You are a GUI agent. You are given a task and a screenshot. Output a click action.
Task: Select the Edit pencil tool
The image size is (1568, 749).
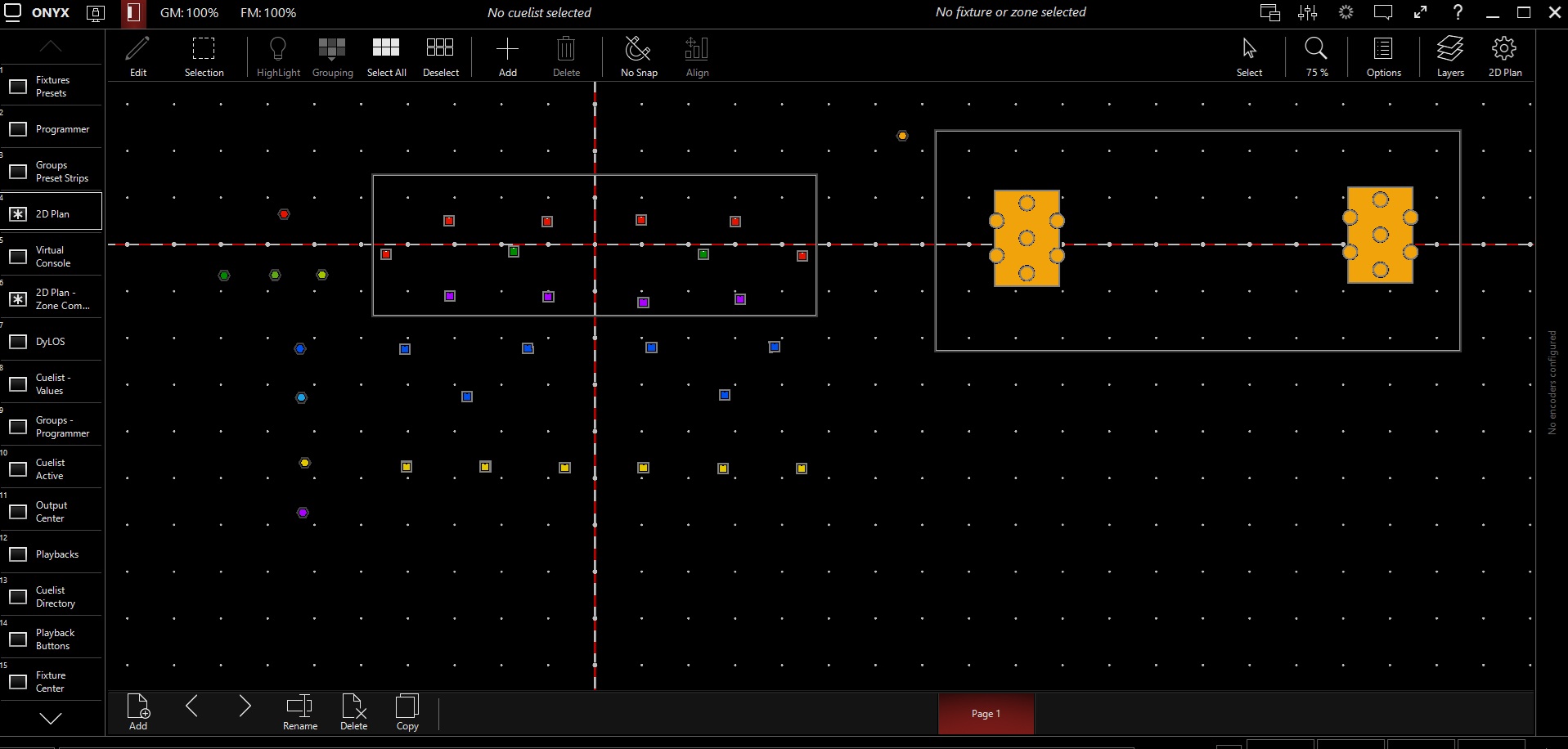(138, 56)
